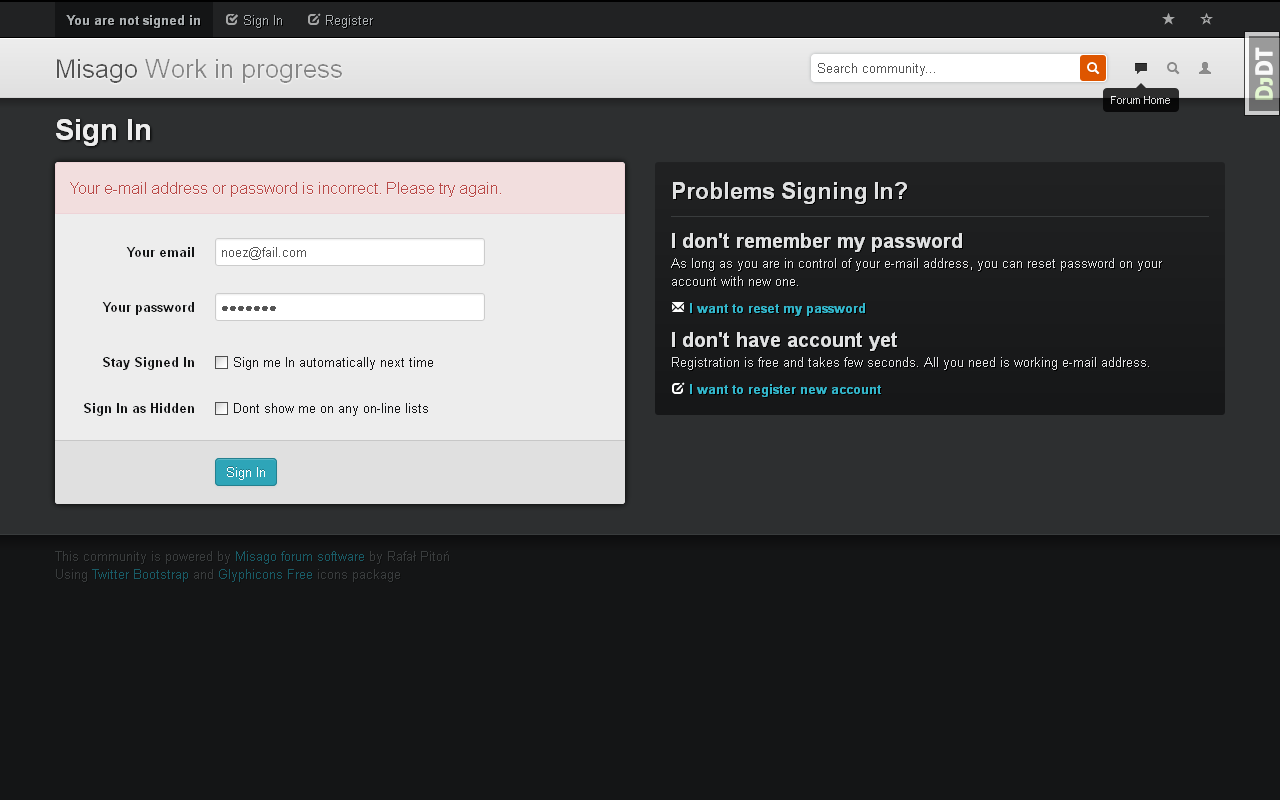Open the DjDT debug toolbar tab
This screenshot has width=1280, height=800.
1263,74
